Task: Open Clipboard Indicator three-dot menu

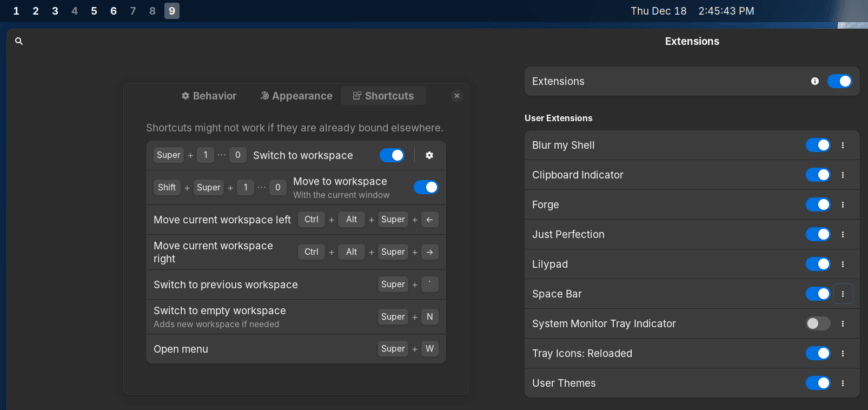Action: (843, 175)
